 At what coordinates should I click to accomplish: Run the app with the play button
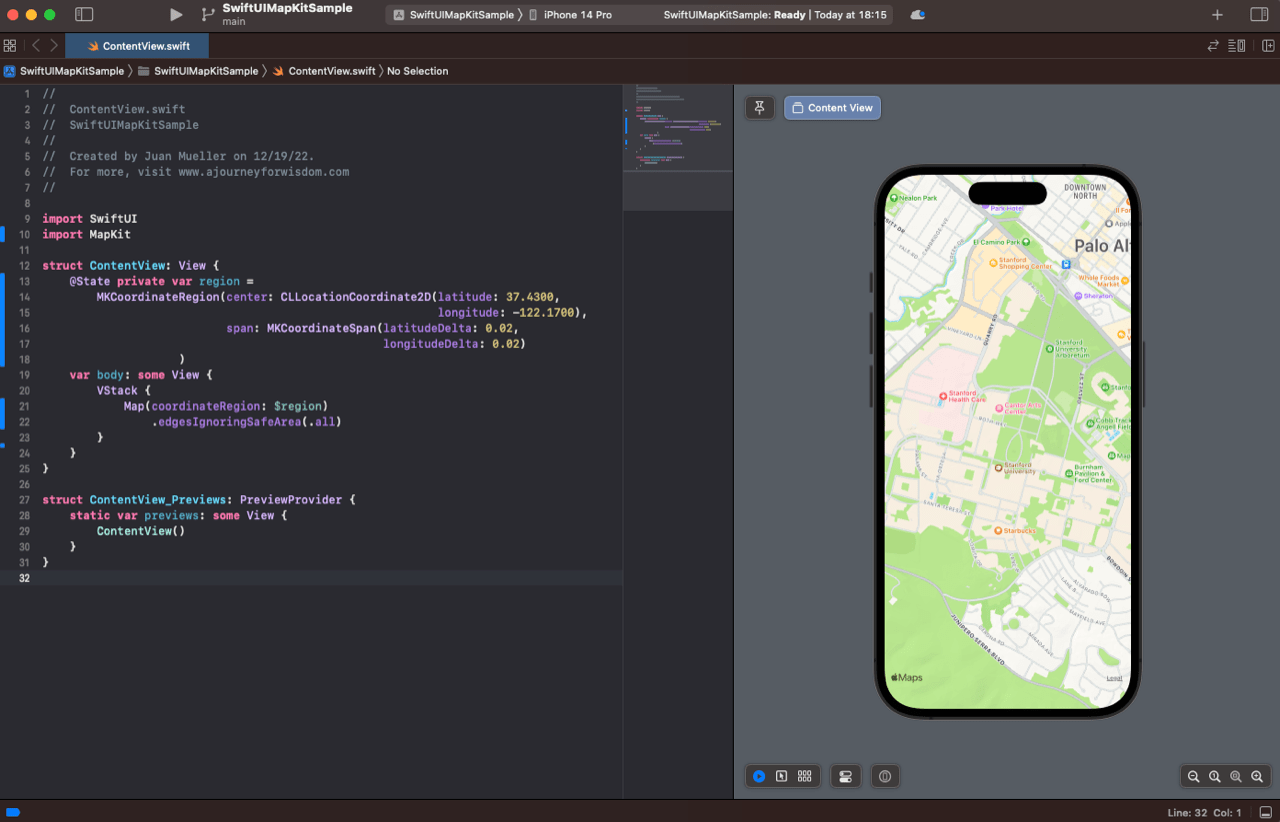176,15
